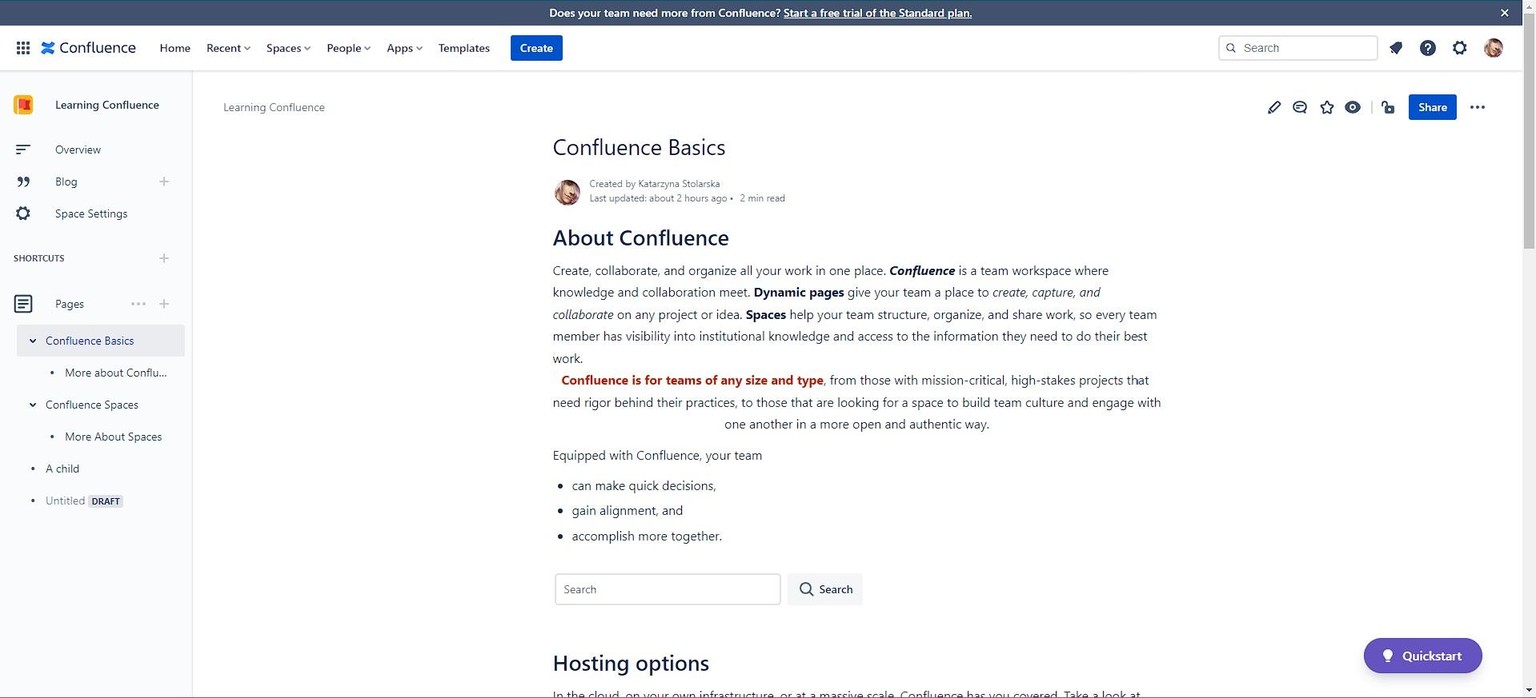The image size is (1536, 698).
Task: Open page restrictions lock icon
Action: click(x=1388, y=107)
